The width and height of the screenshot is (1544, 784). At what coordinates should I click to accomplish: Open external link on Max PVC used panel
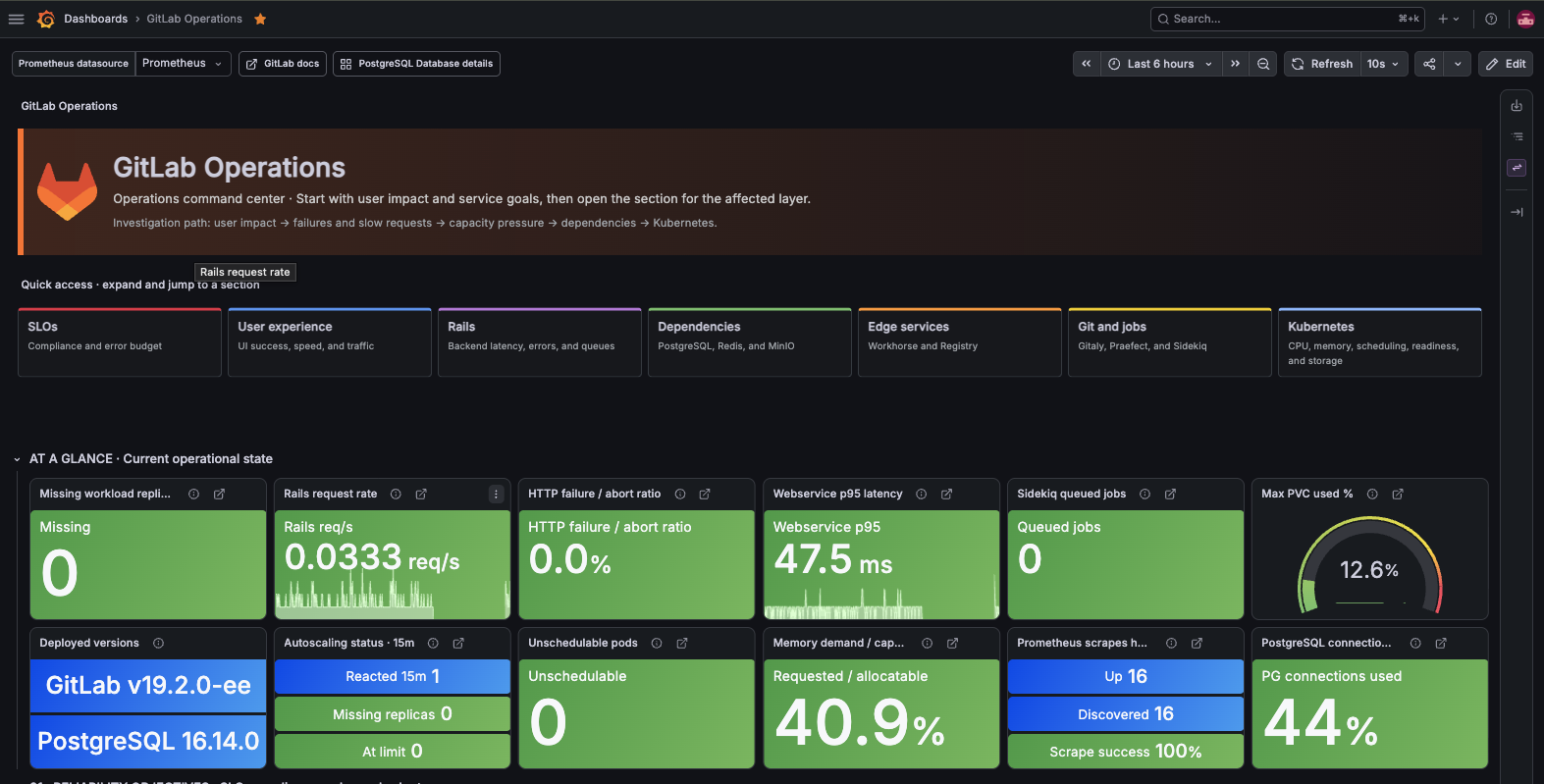tap(1398, 494)
